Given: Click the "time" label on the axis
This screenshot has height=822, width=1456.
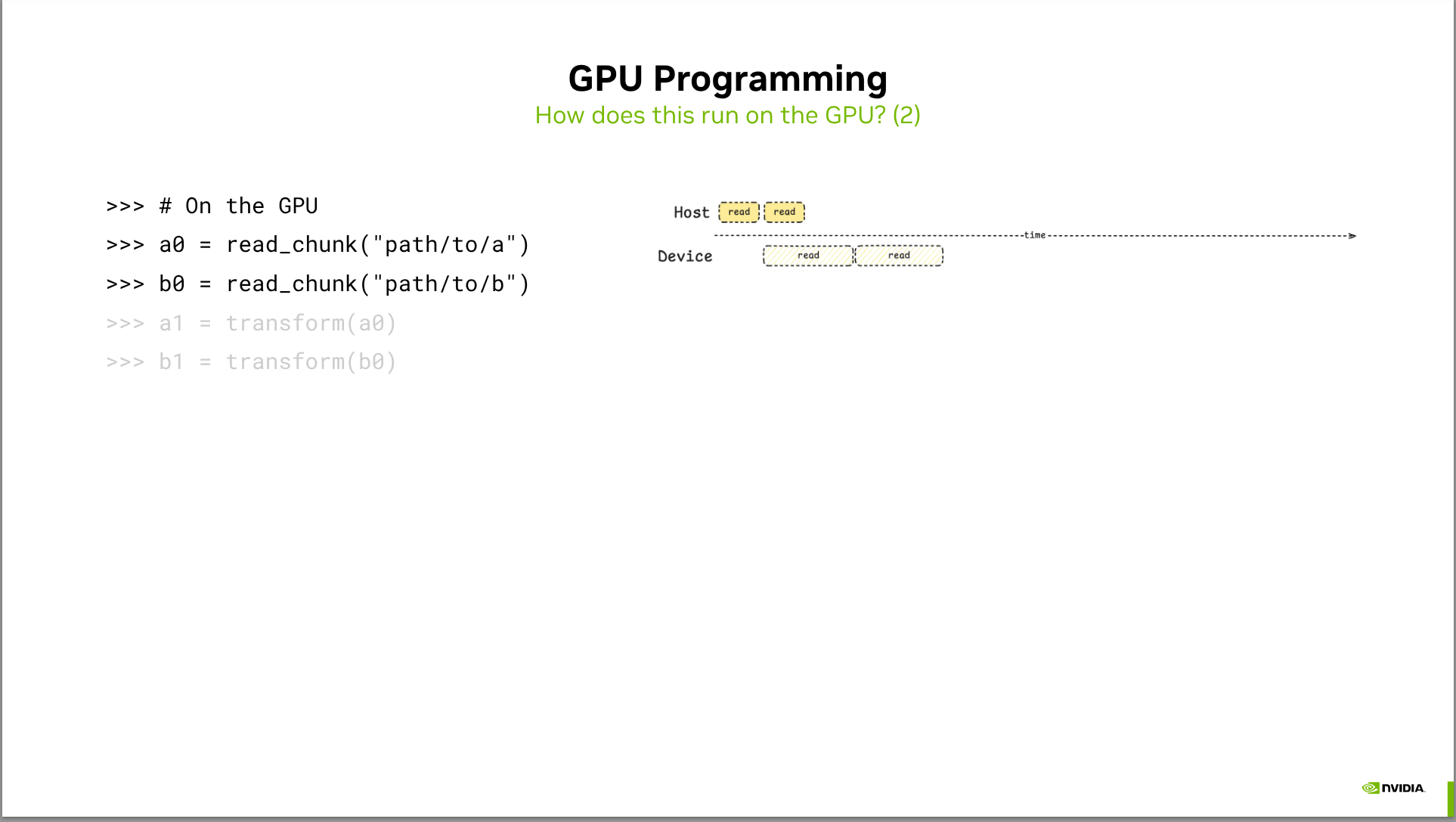Looking at the screenshot, I should [1034, 235].
